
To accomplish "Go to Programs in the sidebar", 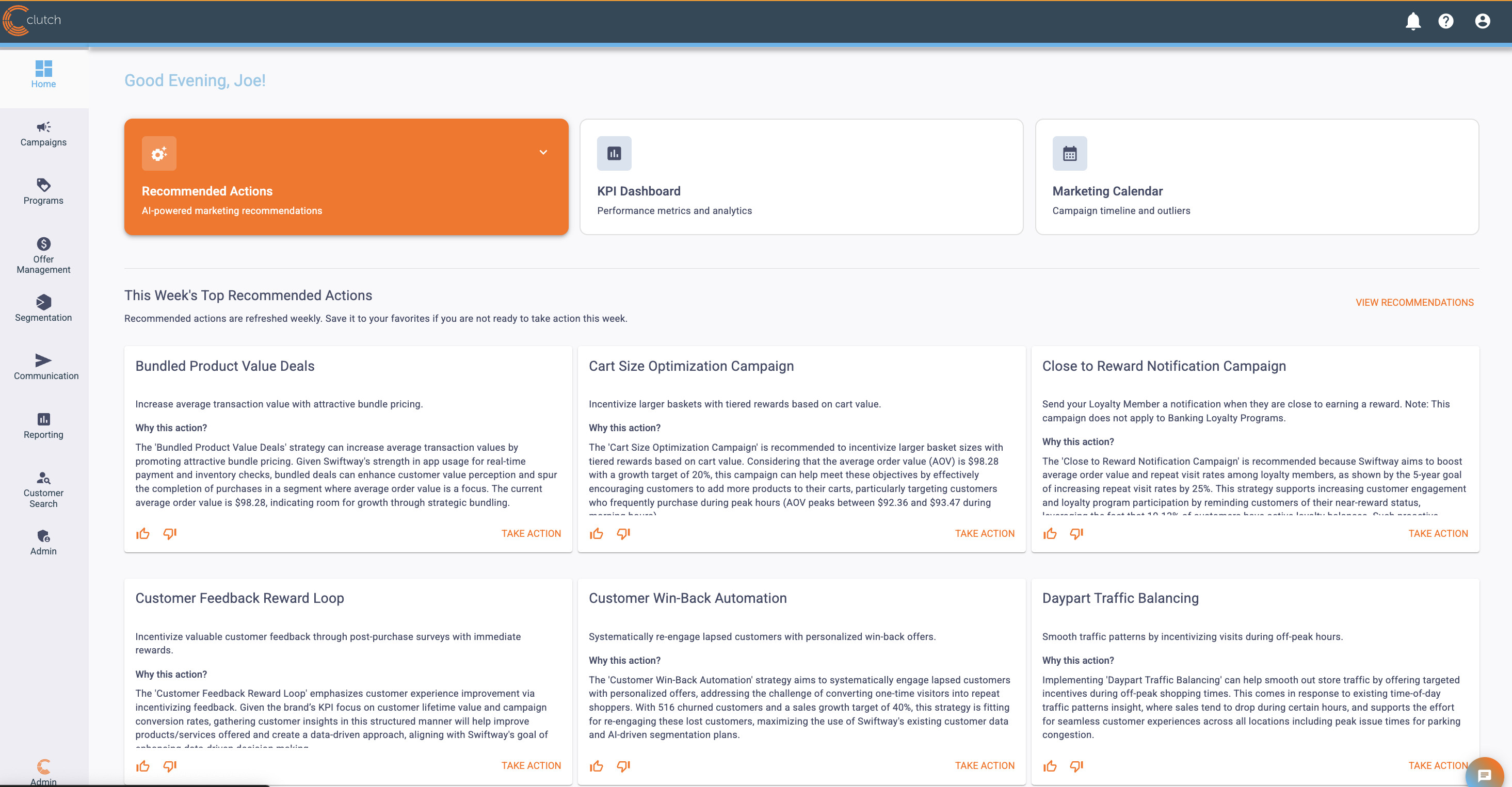I will click(x=43, y=192).
